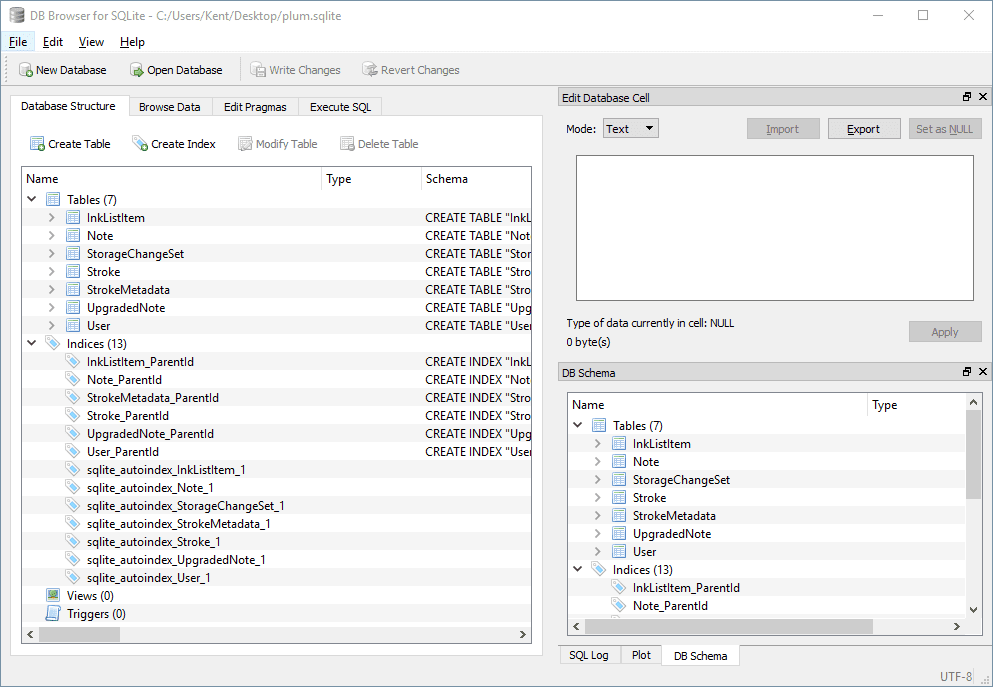Select StrokeMetadata_ParentId index row

click(276, 398)
